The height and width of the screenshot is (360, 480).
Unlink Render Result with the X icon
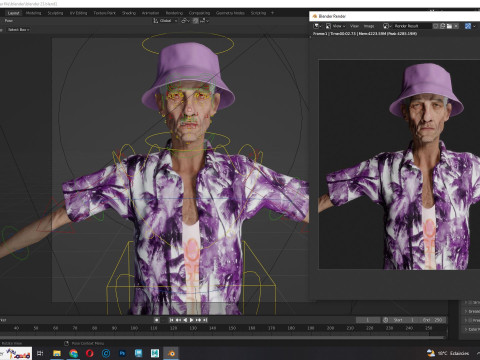pos(456,26)
